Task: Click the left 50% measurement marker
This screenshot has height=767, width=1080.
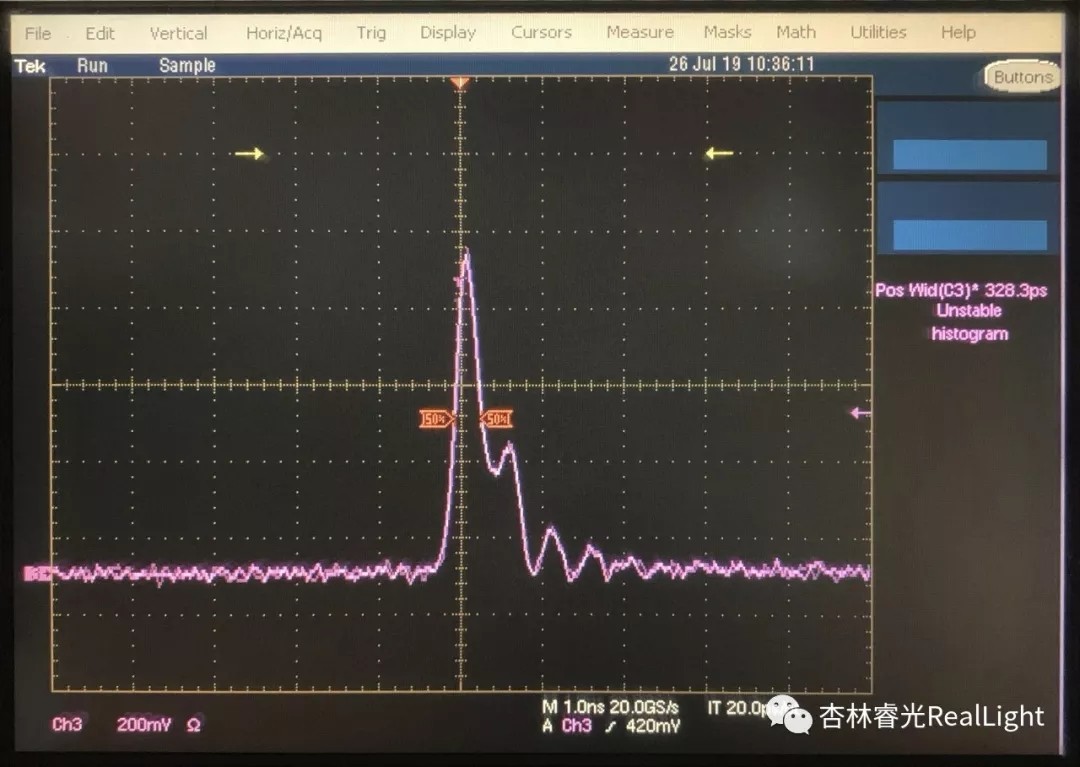Action: point(437,419)
